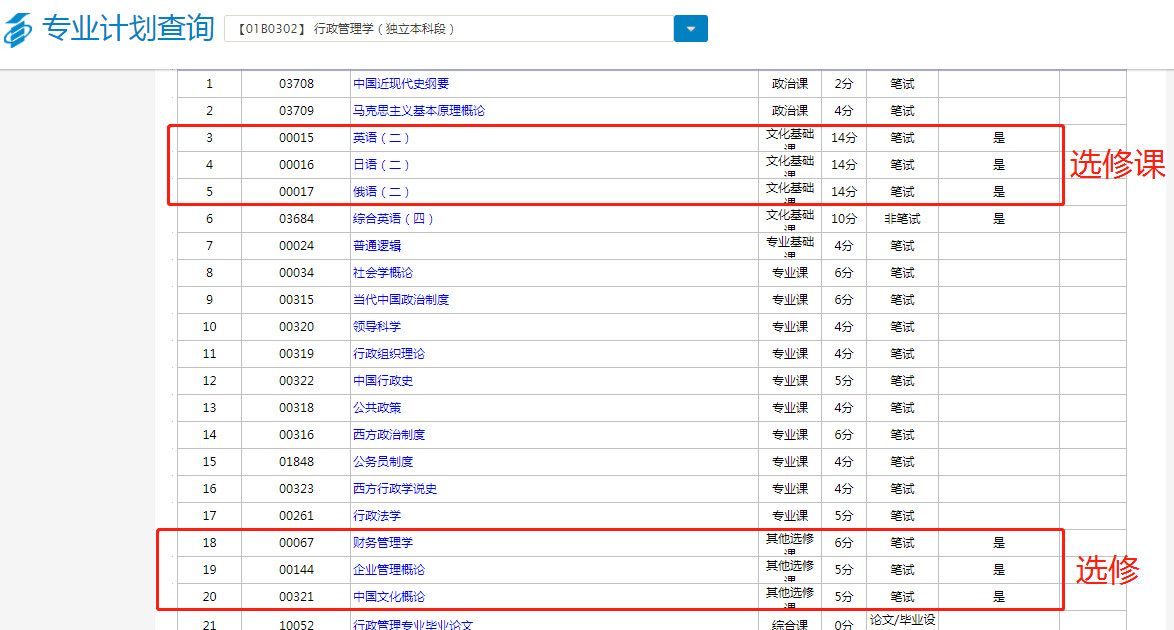Open the 行政组织理论 course link
Viewport: 1174px width, 630px height.
[389, 354]
